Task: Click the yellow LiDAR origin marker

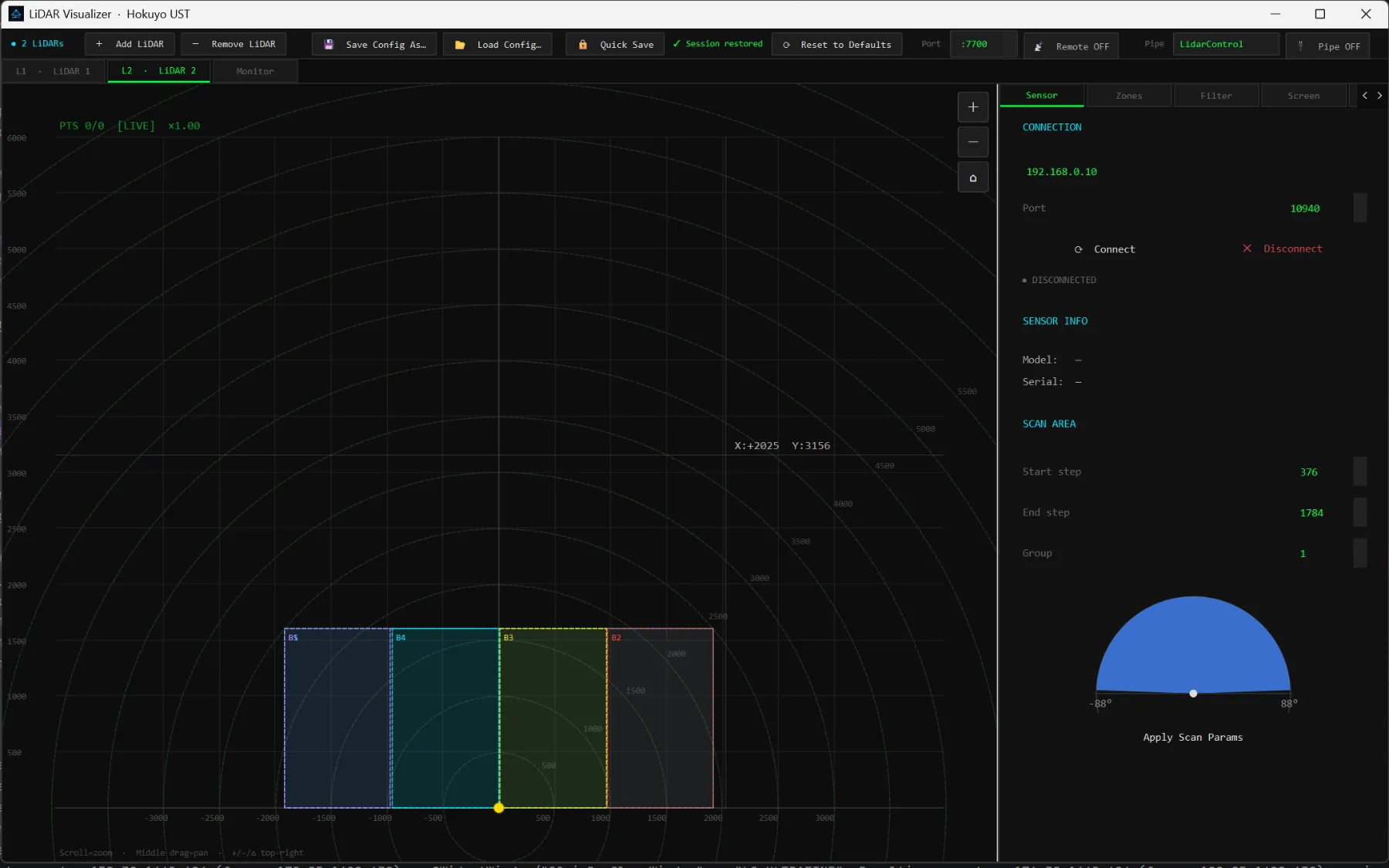Action: click(x=498, y=808)
